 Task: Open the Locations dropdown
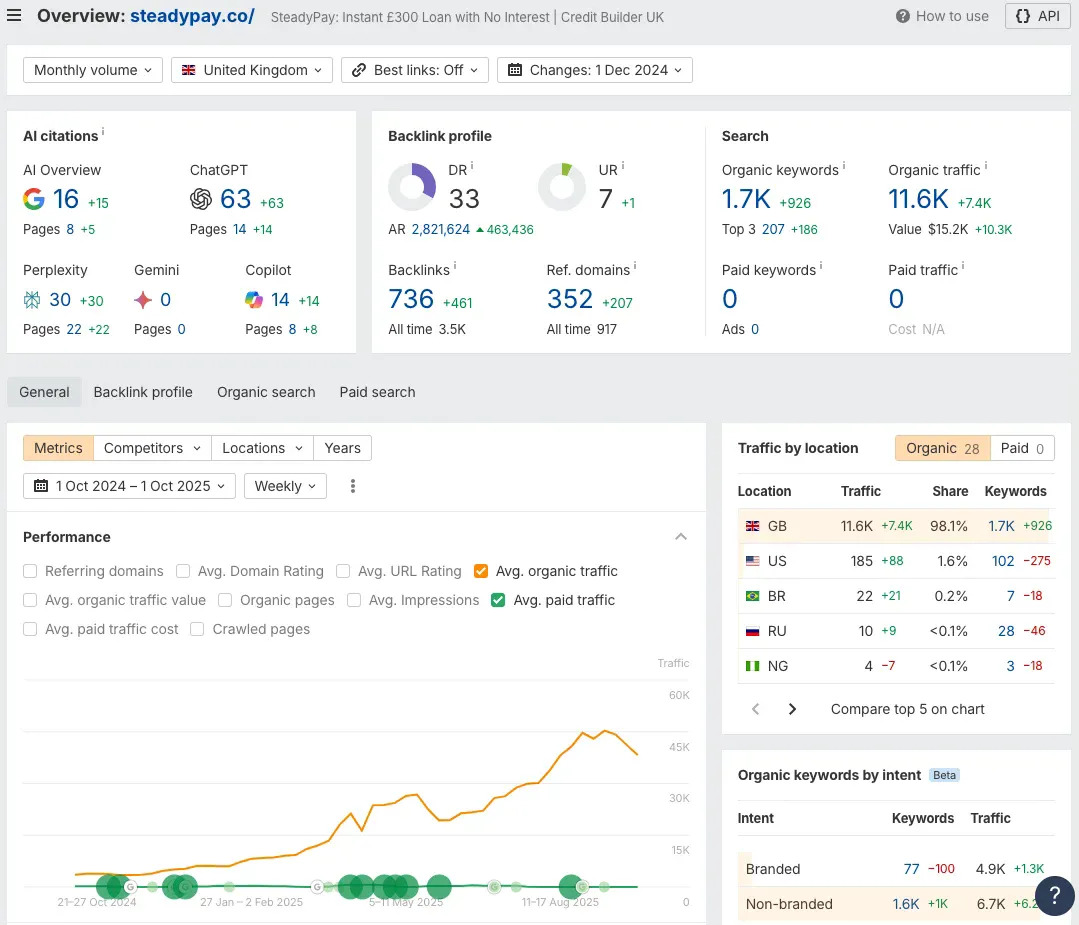point(262,448)
